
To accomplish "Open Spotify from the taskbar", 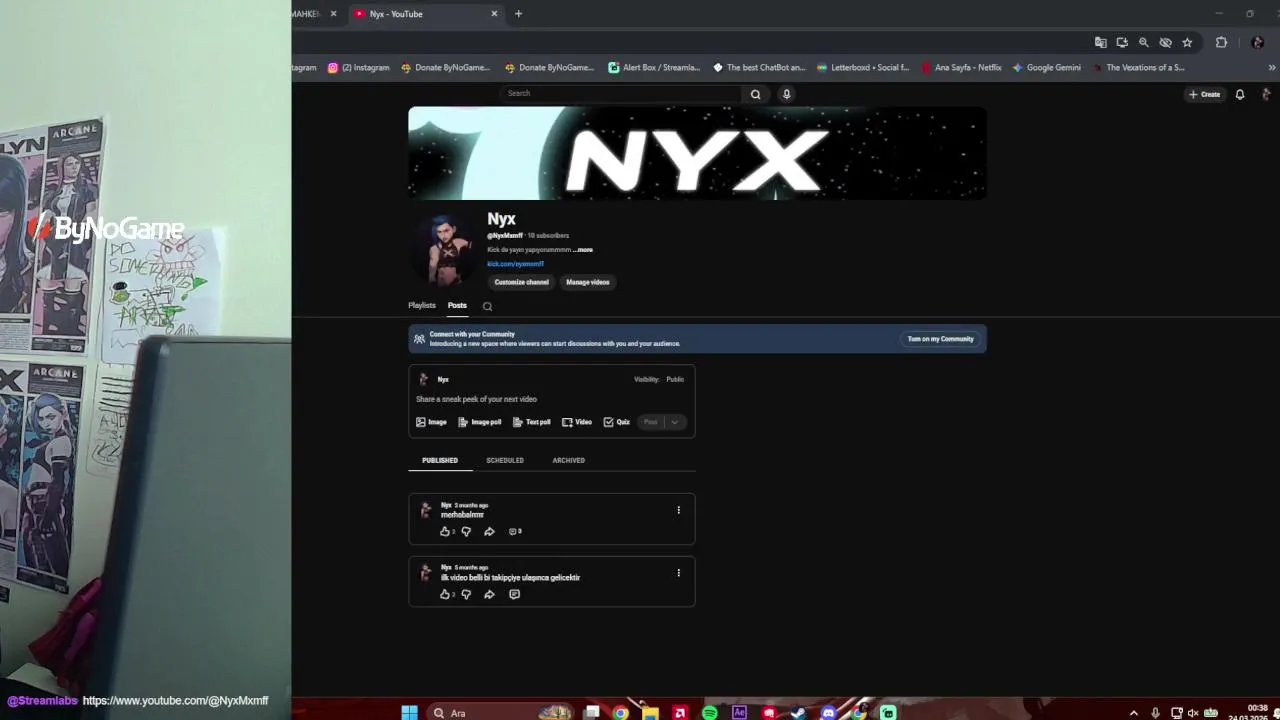I will coord(710,713).
